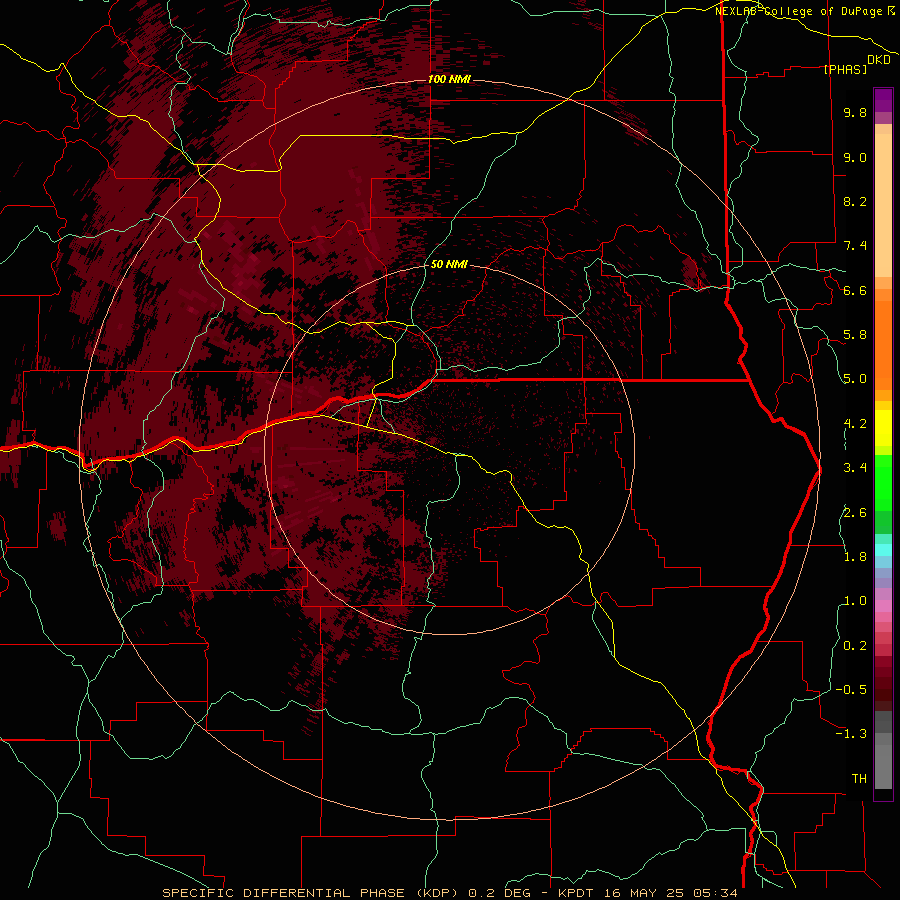
Task: Pick the cyan band of the color bar
Action: click(883, 550)
